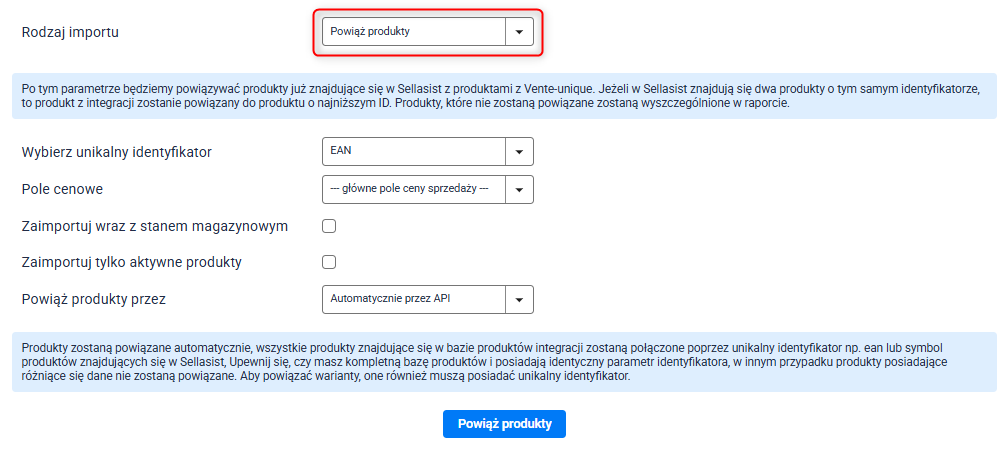
Task: Click the 'Zaimportuj wraz z stanem magazynowym' label
Action: 155,226
